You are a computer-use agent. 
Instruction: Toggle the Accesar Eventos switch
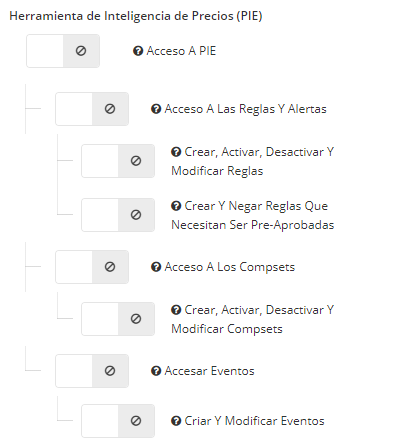coord(92,371)
